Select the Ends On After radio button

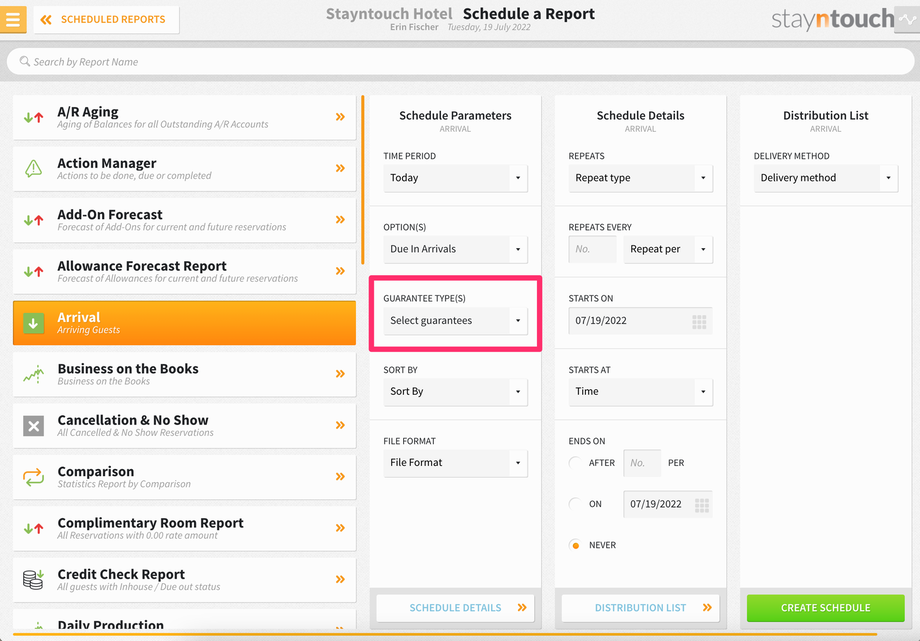[576, 463]
